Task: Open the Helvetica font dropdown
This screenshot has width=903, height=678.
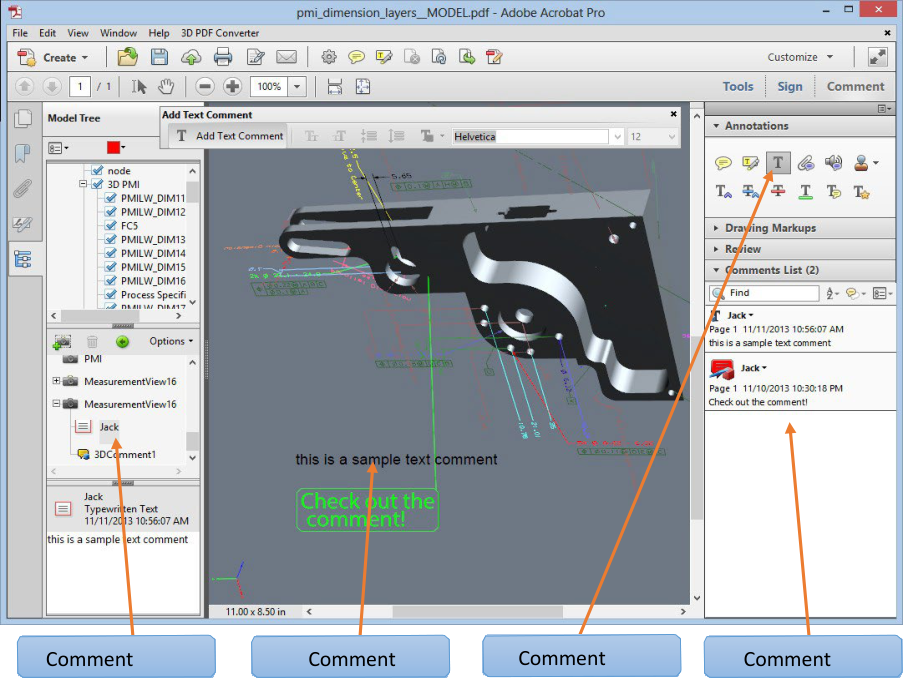Action: 617,137
